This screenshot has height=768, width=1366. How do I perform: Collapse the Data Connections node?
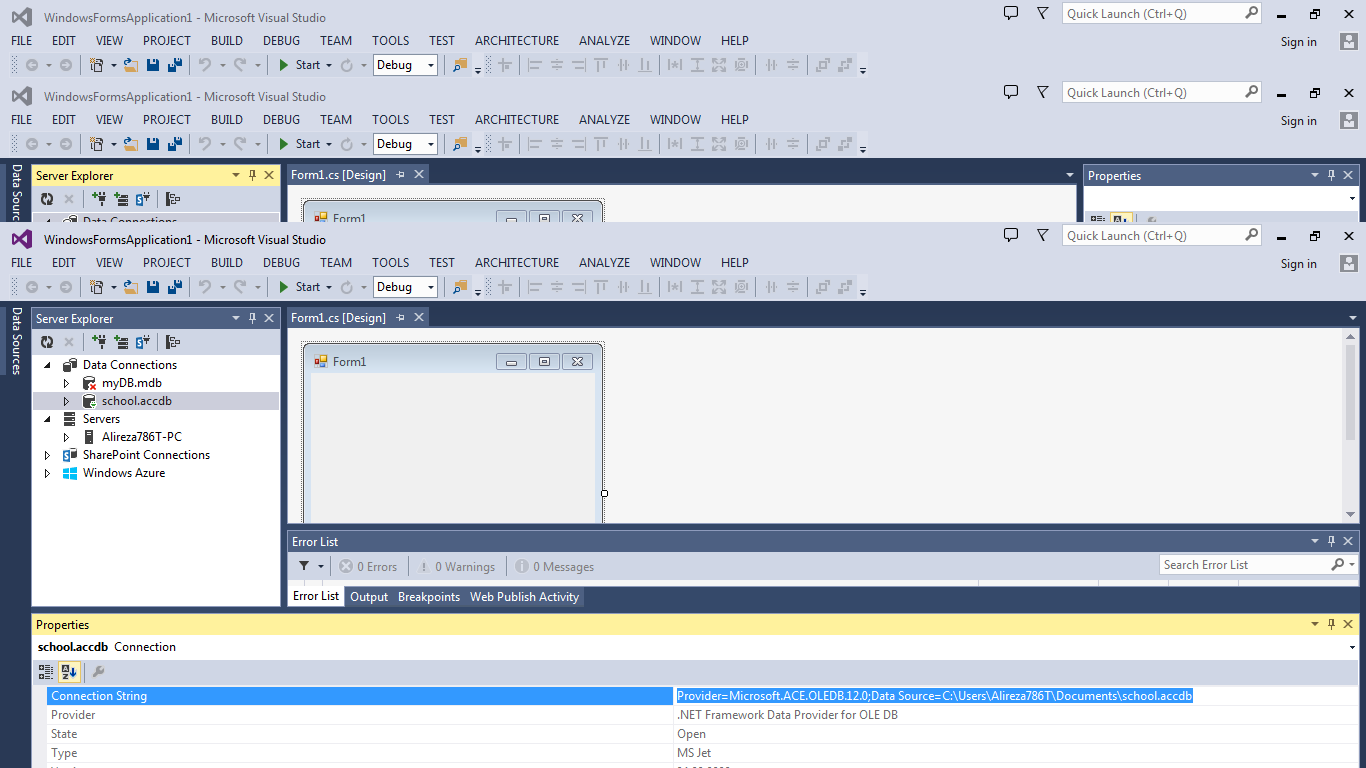pyautogui.click(x=47, y=365)
